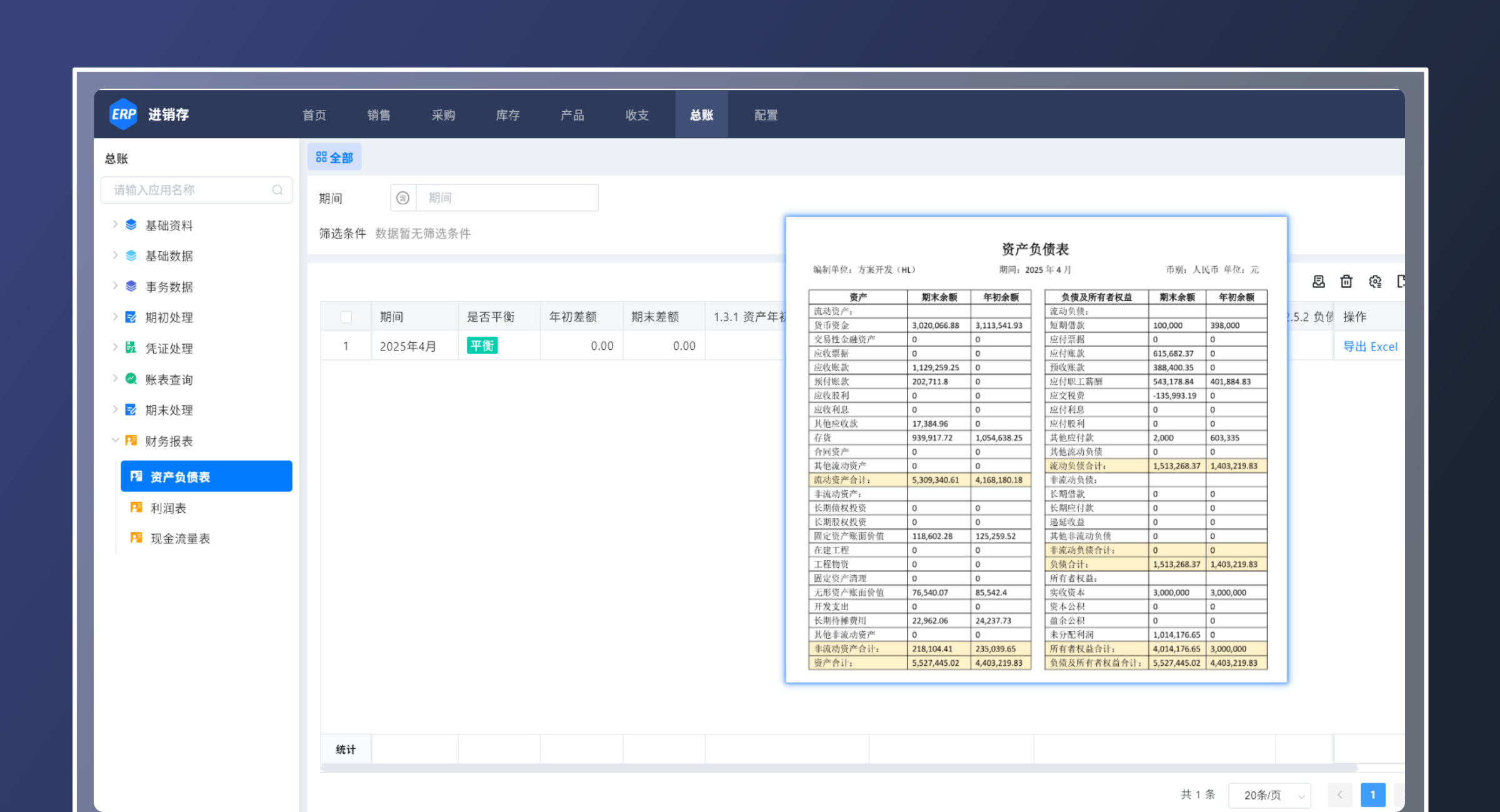Switch to the 总账 tab in the top menu

click(x=701, y=114)
